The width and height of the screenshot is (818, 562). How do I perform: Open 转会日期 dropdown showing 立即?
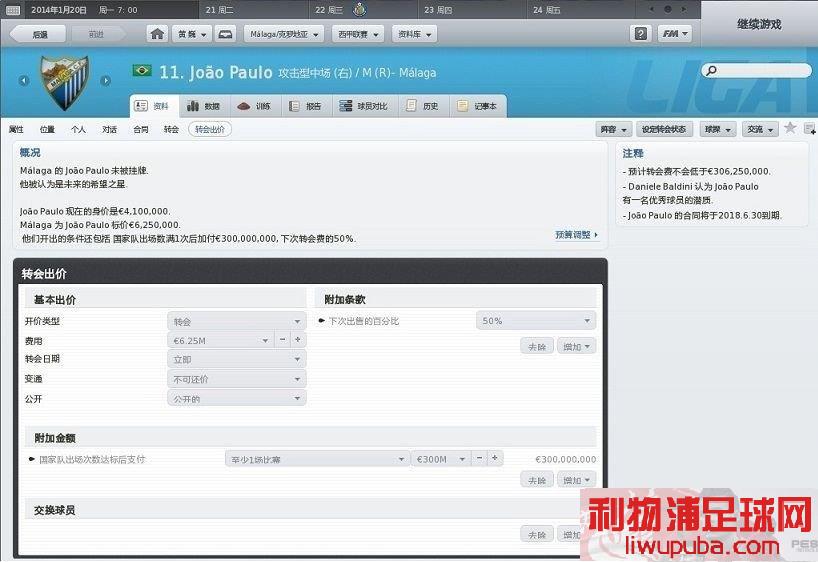(x=236, y=360)
